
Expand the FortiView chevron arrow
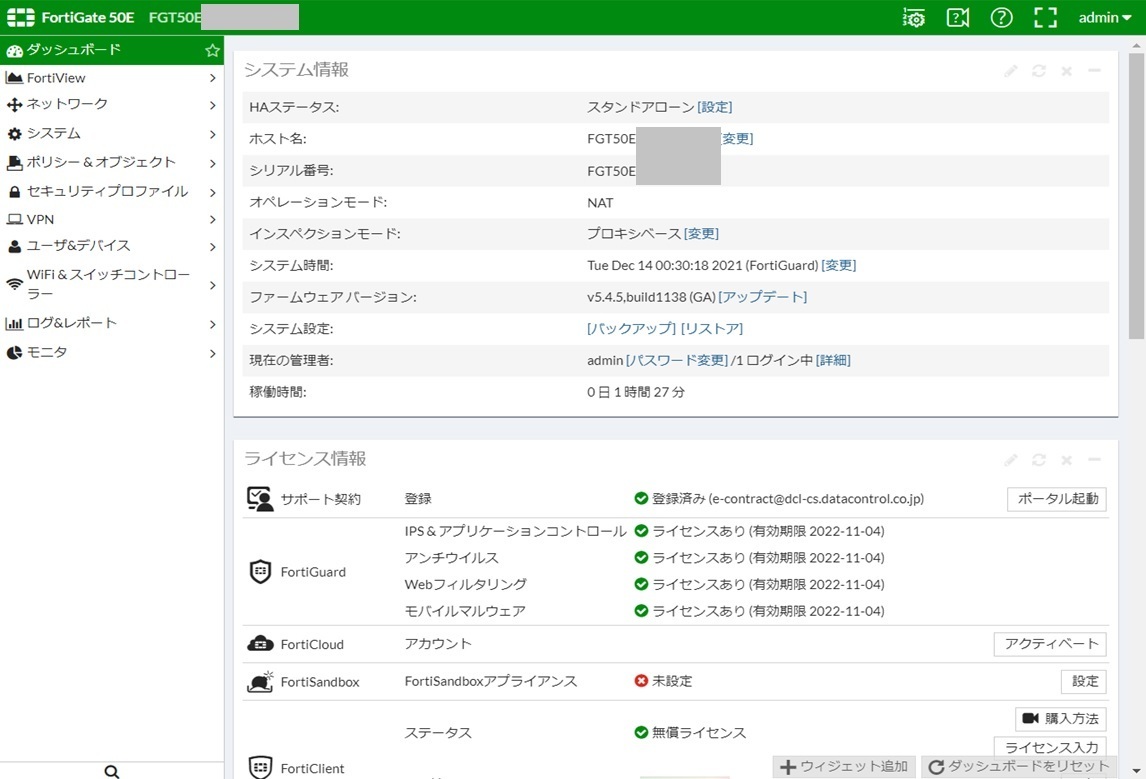click(x=212, y=77)
